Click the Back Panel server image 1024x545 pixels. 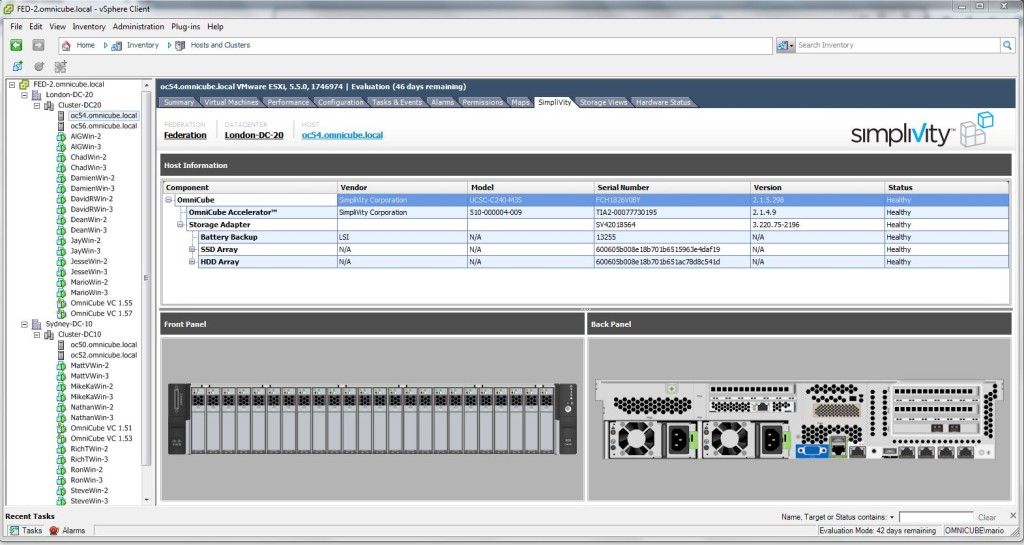point(799,418)
